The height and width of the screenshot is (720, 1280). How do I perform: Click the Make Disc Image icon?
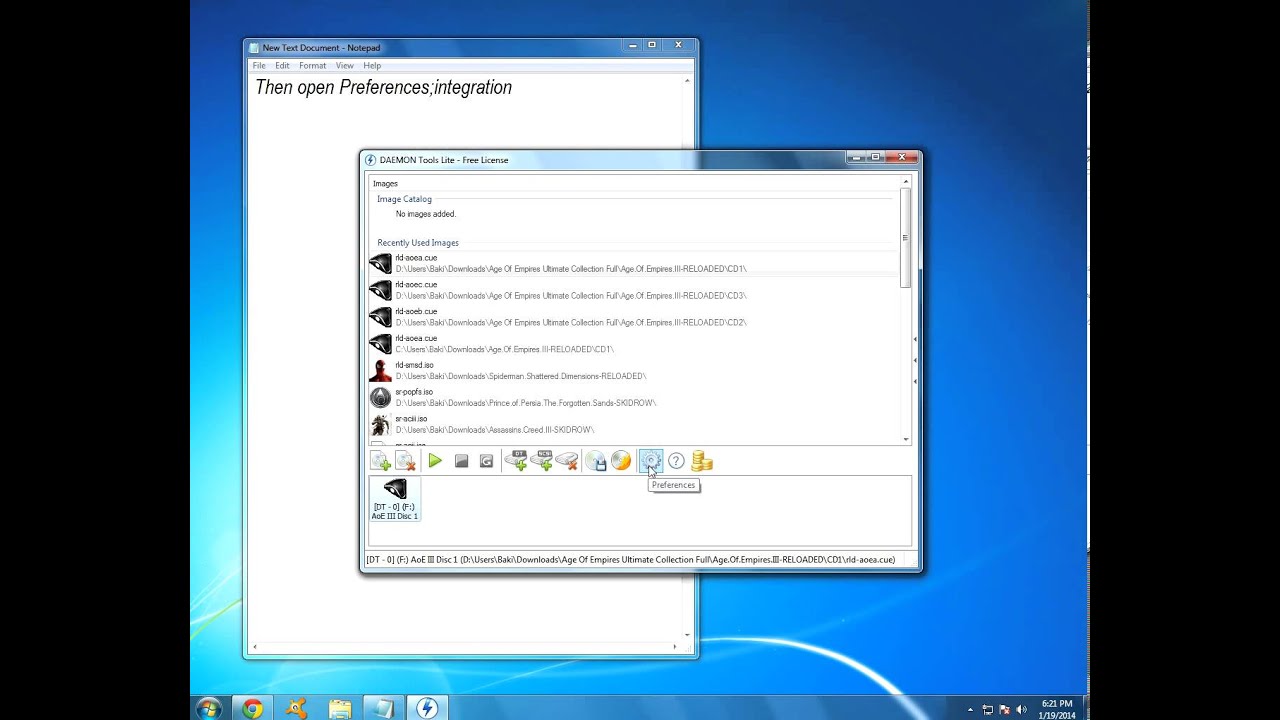point(596,461)
